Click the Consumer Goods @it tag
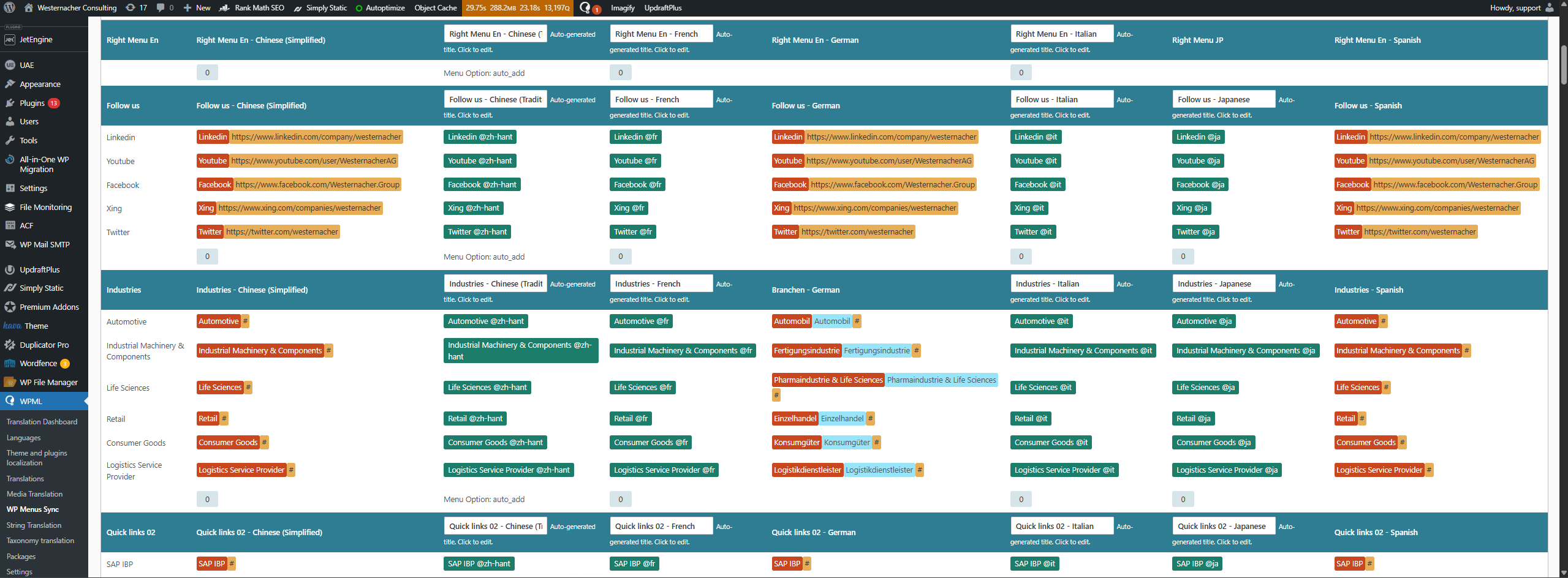 [x=1051, y=442]
